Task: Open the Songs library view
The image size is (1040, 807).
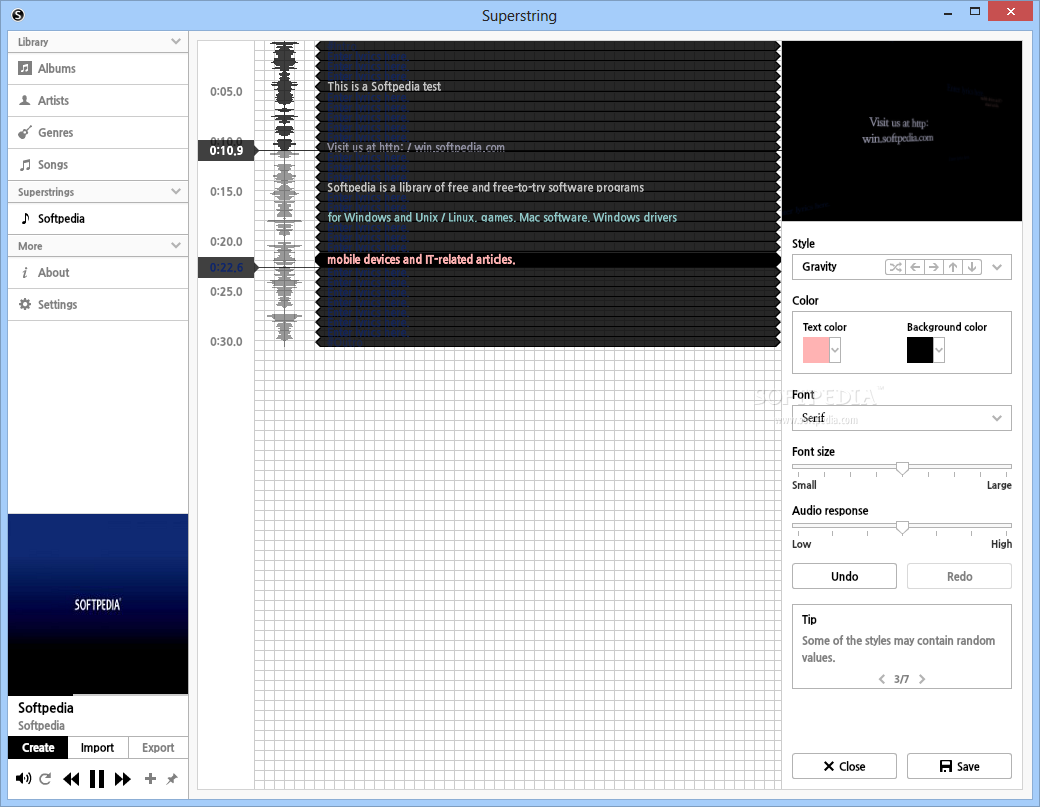Action: click(98, 164)
